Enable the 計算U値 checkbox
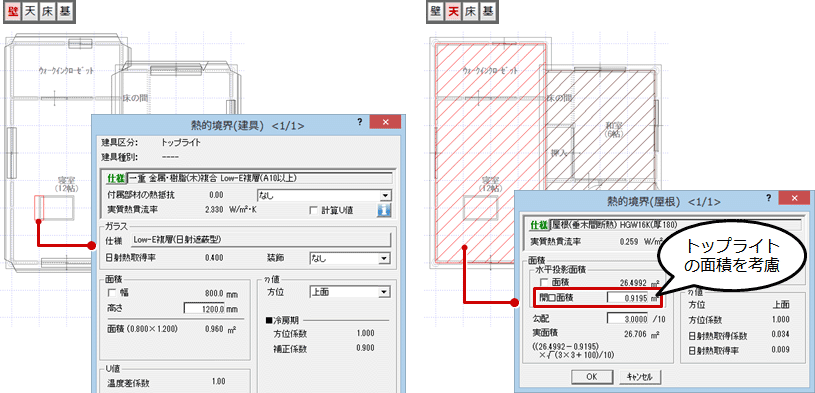Screen dimensions: 815x393 tap(313, 211)
